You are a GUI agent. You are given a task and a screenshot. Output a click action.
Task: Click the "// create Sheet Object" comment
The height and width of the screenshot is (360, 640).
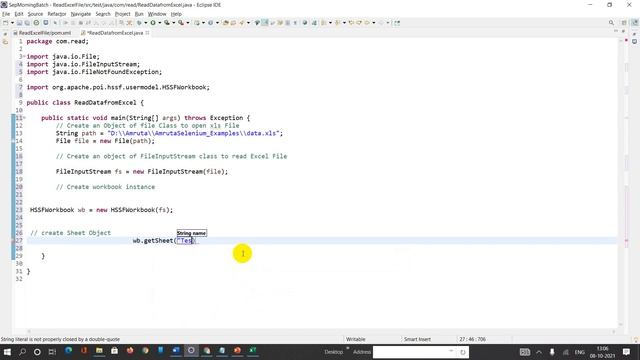[70, 233]
